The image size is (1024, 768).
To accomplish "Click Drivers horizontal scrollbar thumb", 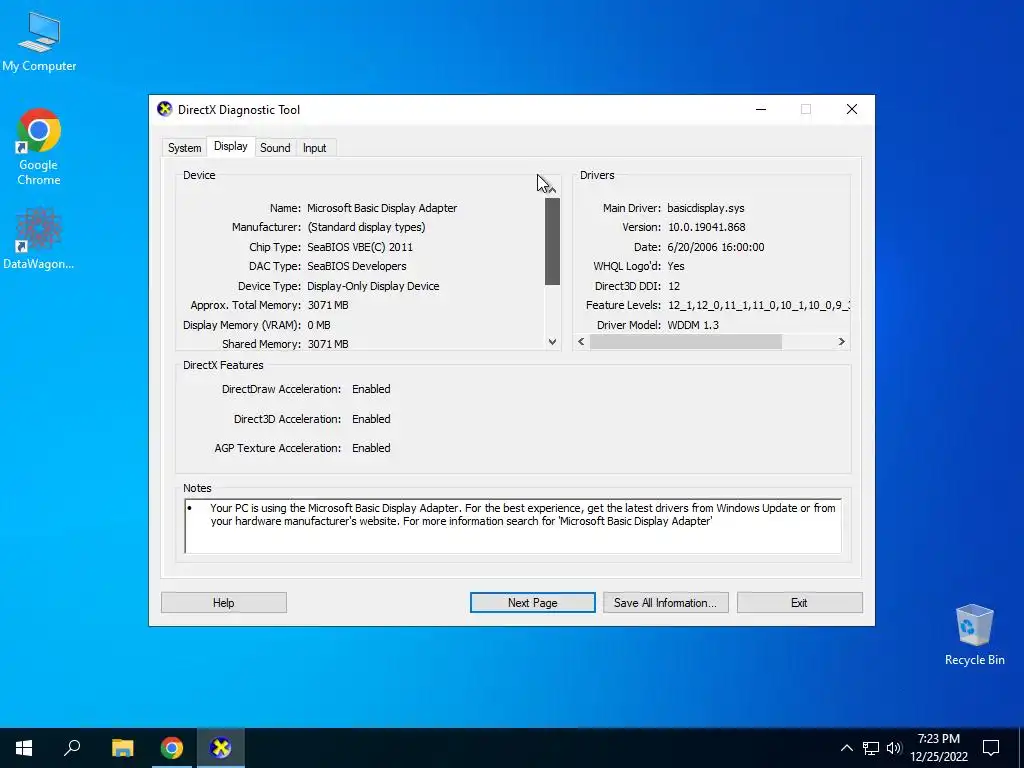I will point(686,342).
